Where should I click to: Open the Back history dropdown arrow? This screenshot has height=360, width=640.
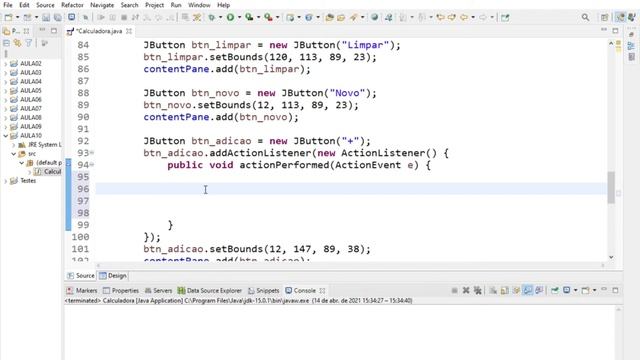tap(473, 17)
